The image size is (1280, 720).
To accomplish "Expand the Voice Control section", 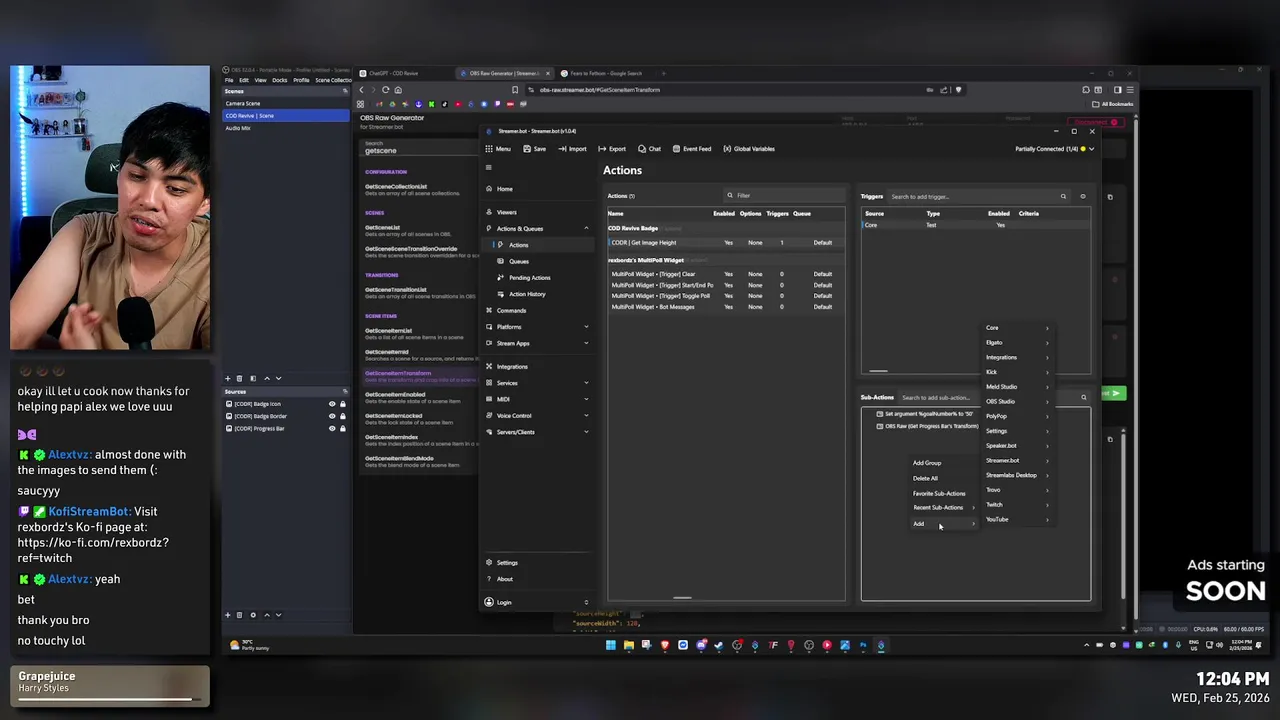I will coord(586,415).
